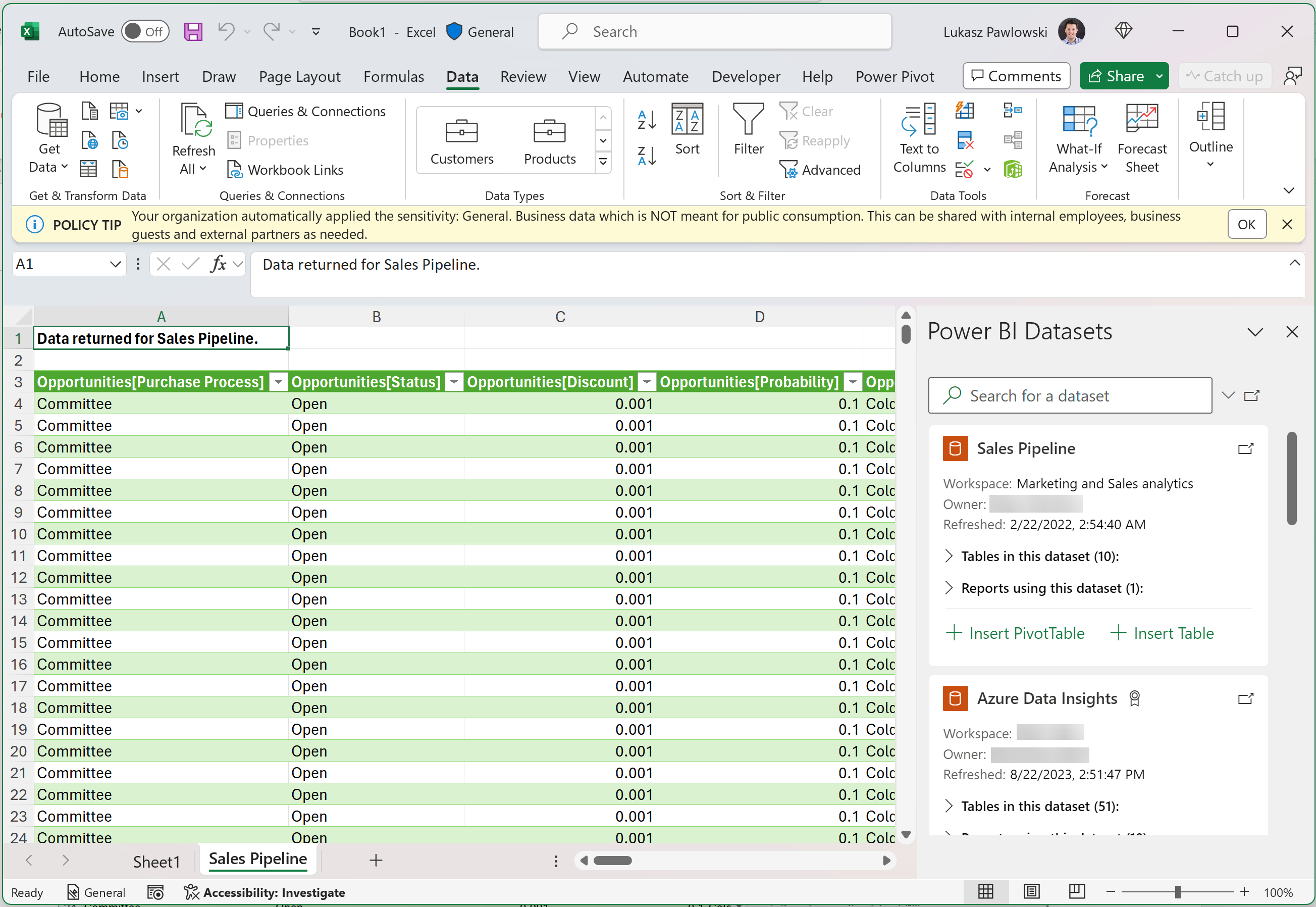The width and height of the screenshot is (1316, 907).
Task: Undo the last action
Action: (226, 32)
